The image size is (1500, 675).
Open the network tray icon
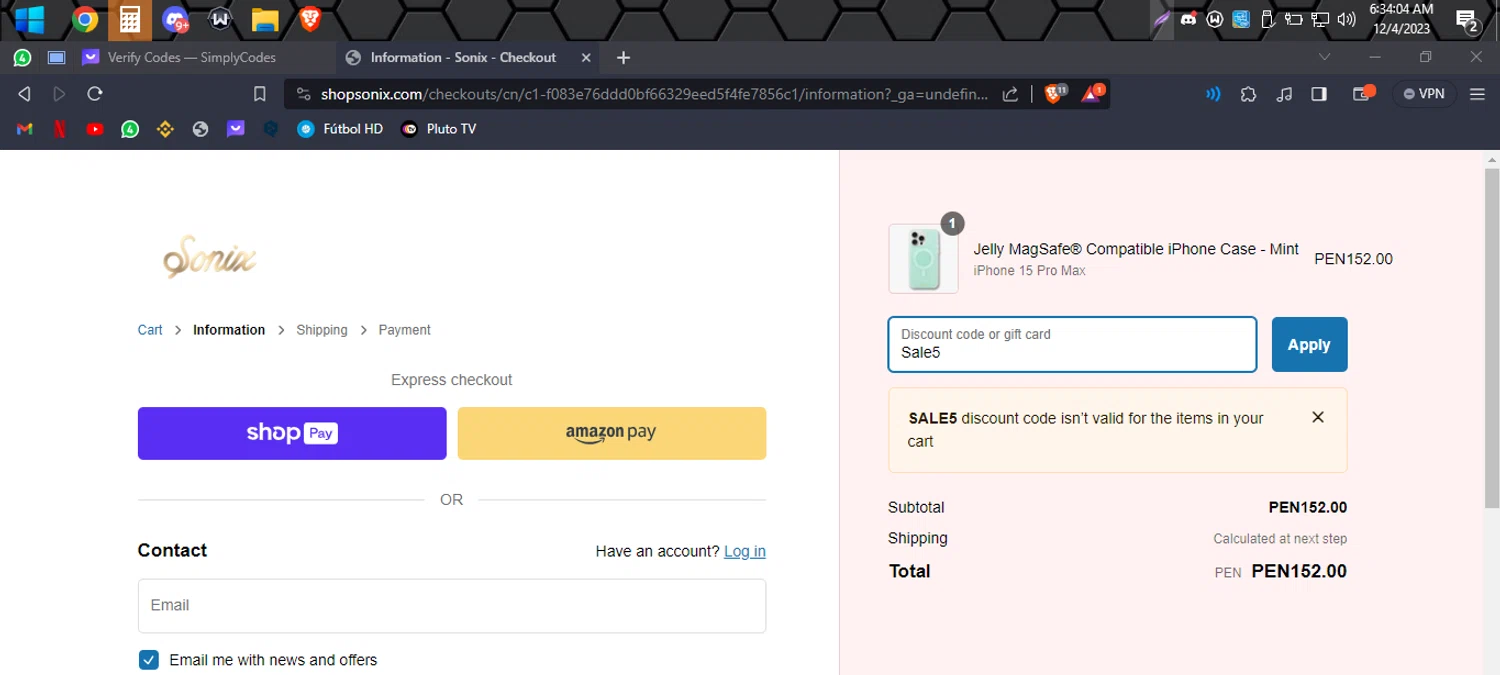click(1320, 19)
